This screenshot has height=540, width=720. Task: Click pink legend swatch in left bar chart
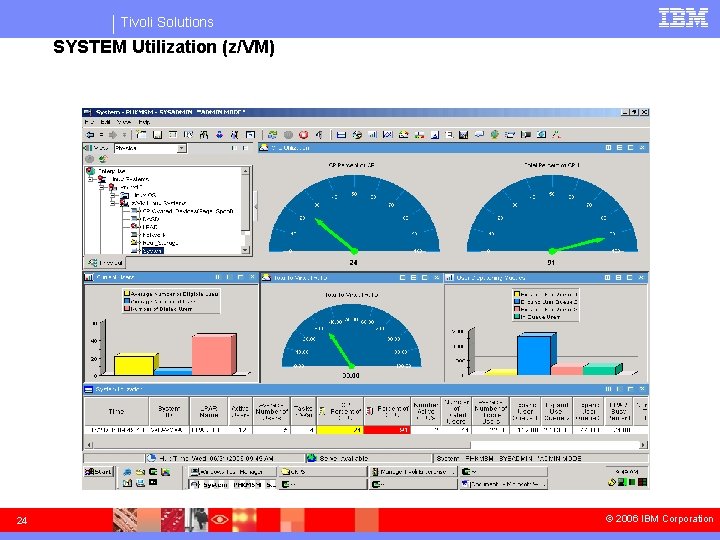(x=127, y=309)
